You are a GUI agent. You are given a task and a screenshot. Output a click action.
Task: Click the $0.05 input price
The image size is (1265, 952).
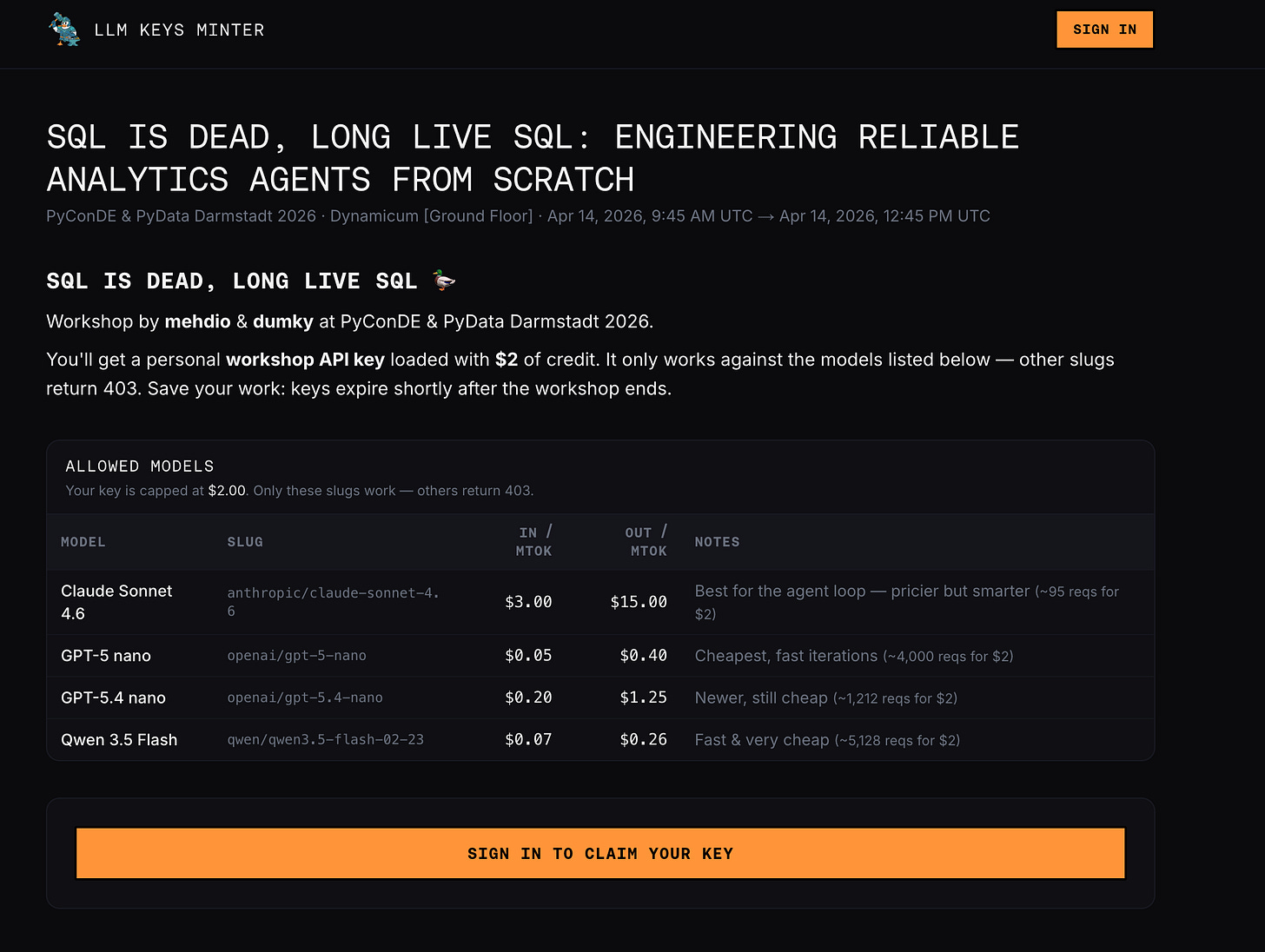pyautogui.click(x=528, y=656)
